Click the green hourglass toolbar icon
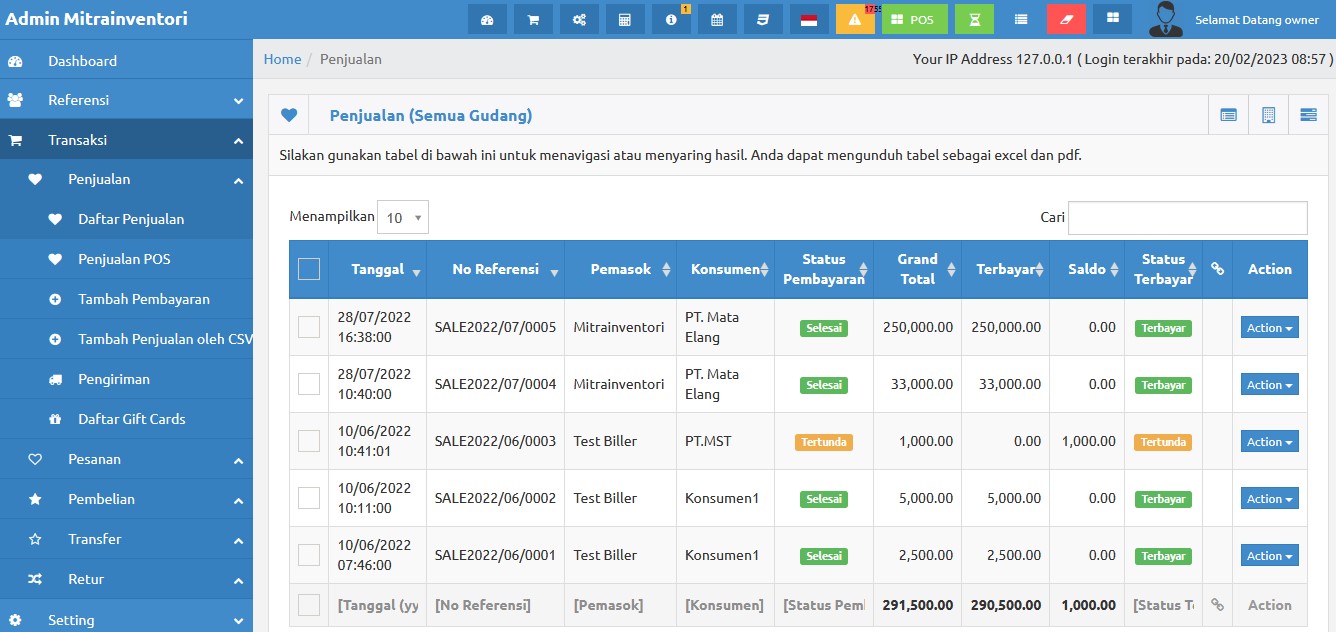1336x632 pixels. [x=974, y=18]
